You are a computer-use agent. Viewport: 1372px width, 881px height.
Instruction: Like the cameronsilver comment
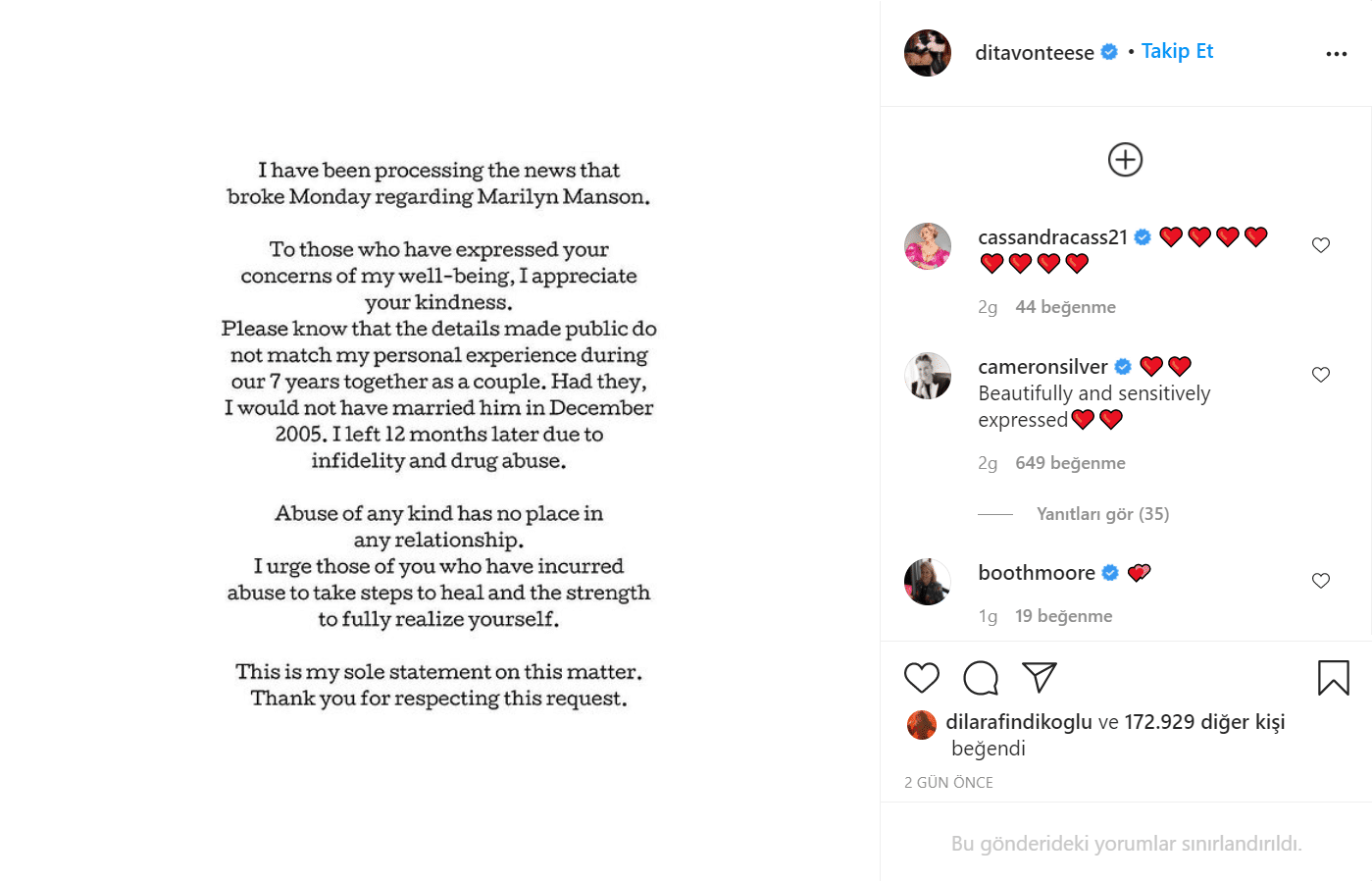[1321, 375]
